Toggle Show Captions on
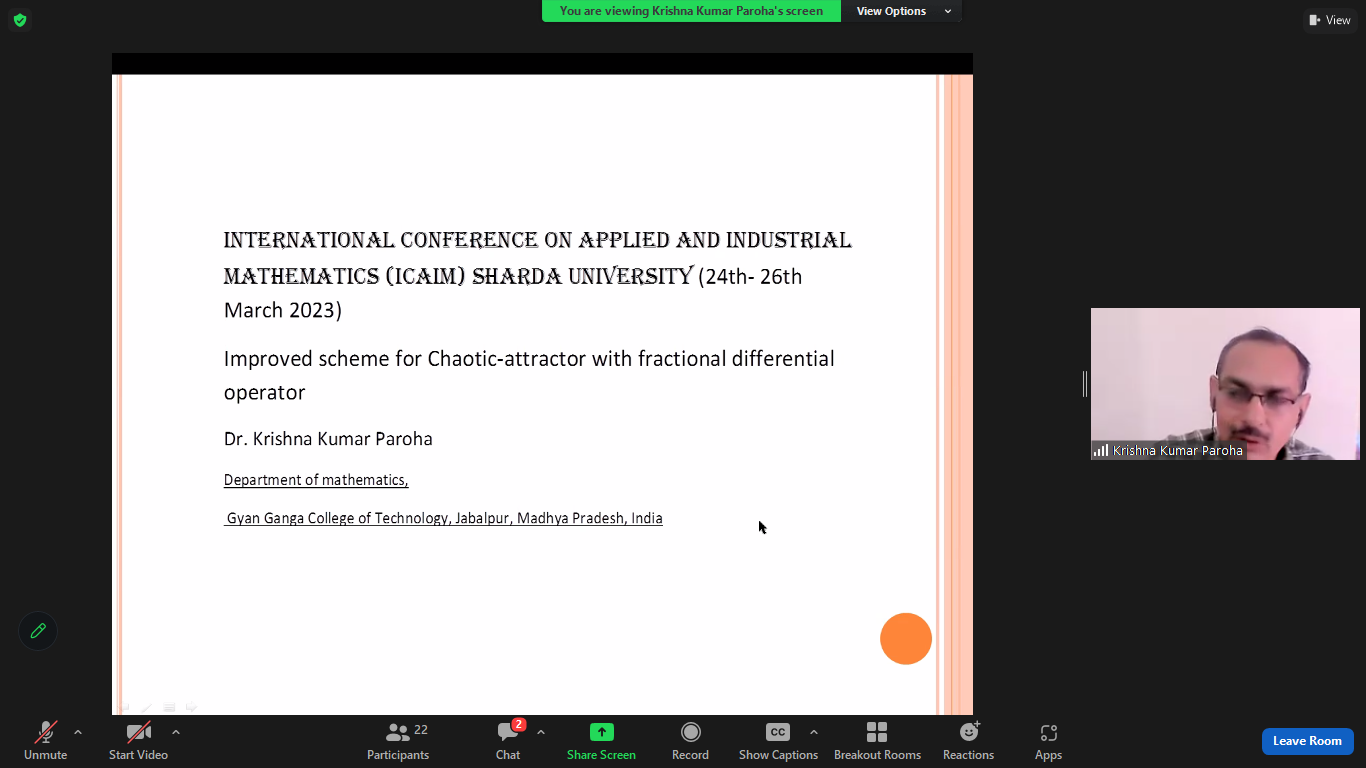Screen dimensions: 1366x768 tap(778, 741)
